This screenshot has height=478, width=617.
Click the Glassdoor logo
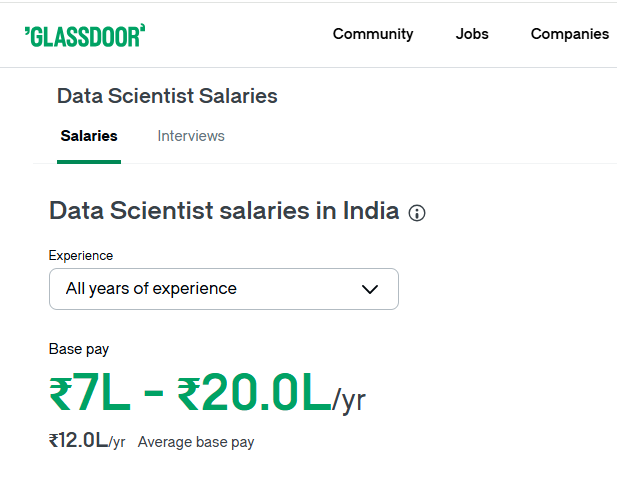pos(85,36)
